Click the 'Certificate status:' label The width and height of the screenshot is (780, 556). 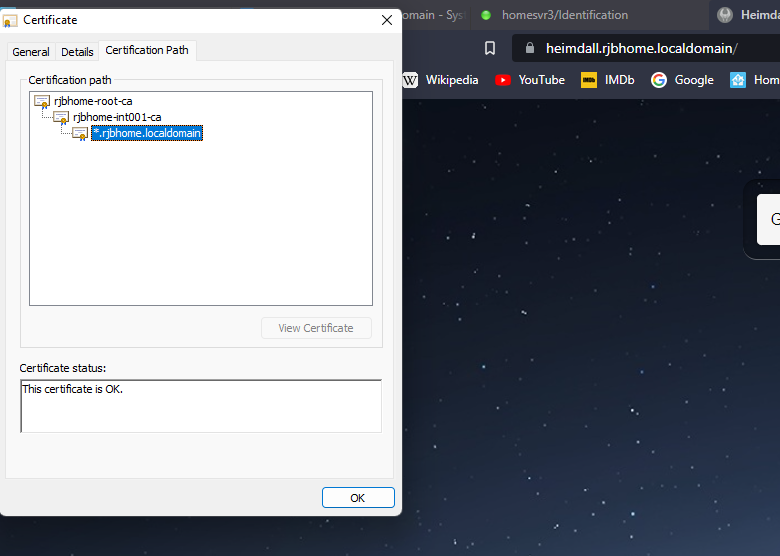pos(63,369)
